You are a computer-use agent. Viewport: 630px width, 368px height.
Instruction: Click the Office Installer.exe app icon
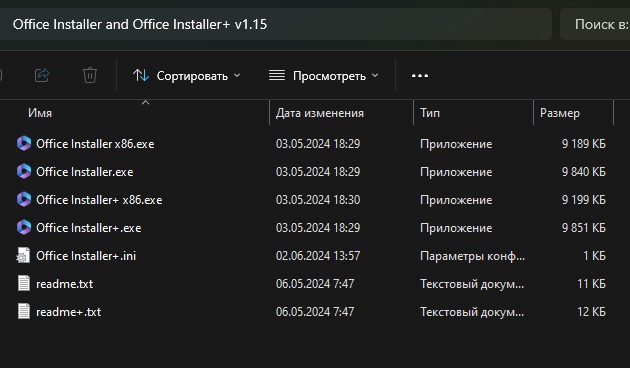pos(24,172)
